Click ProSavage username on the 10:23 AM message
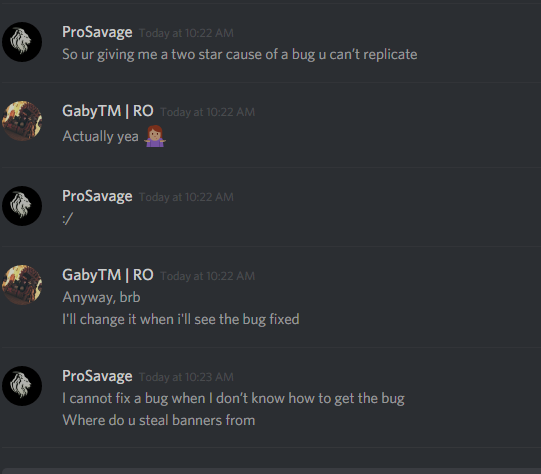The width and height of the screenshot is (541, 474). coord(97,376)
